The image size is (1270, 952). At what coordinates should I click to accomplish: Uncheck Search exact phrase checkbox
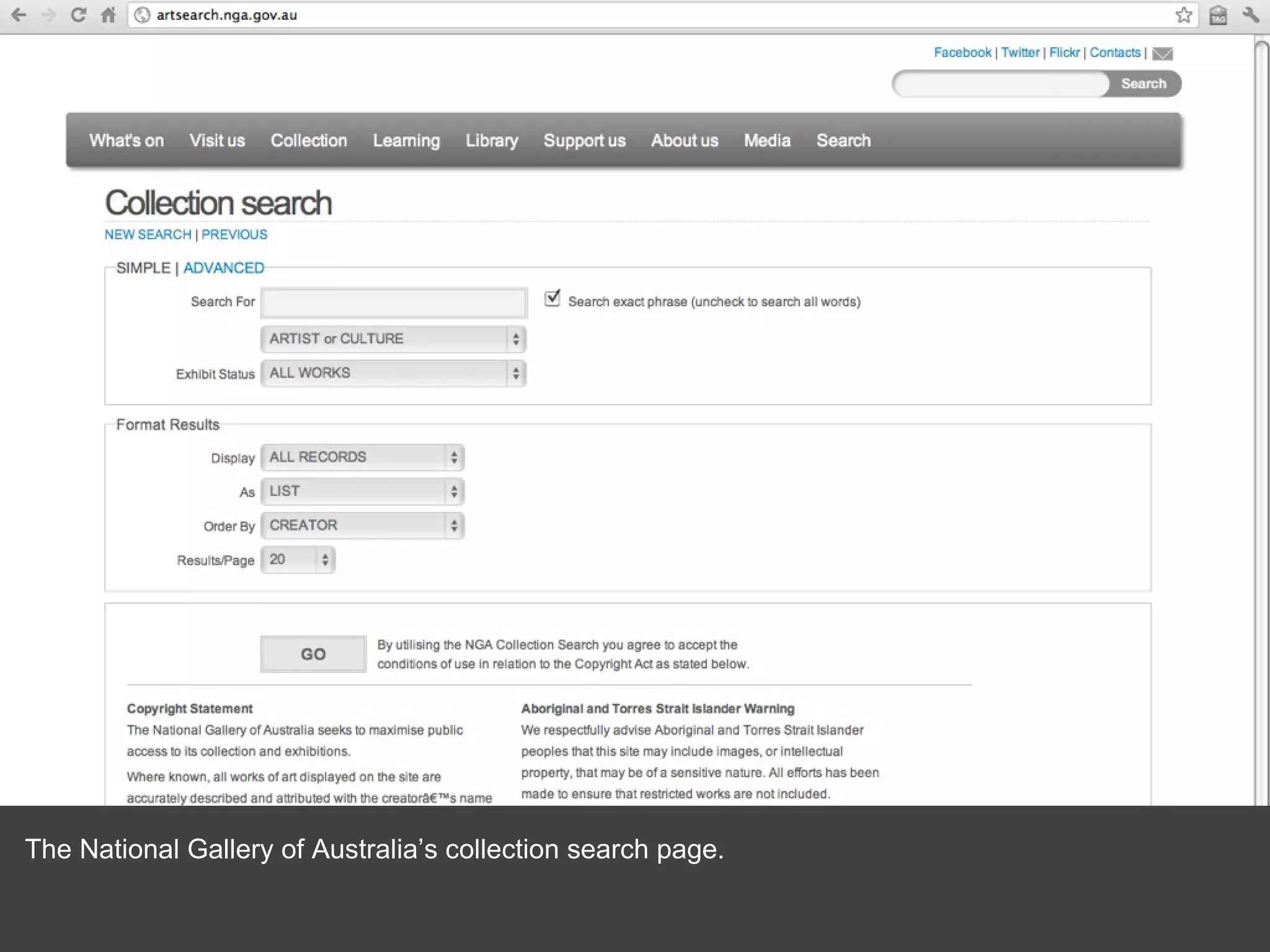coord(552,299)
